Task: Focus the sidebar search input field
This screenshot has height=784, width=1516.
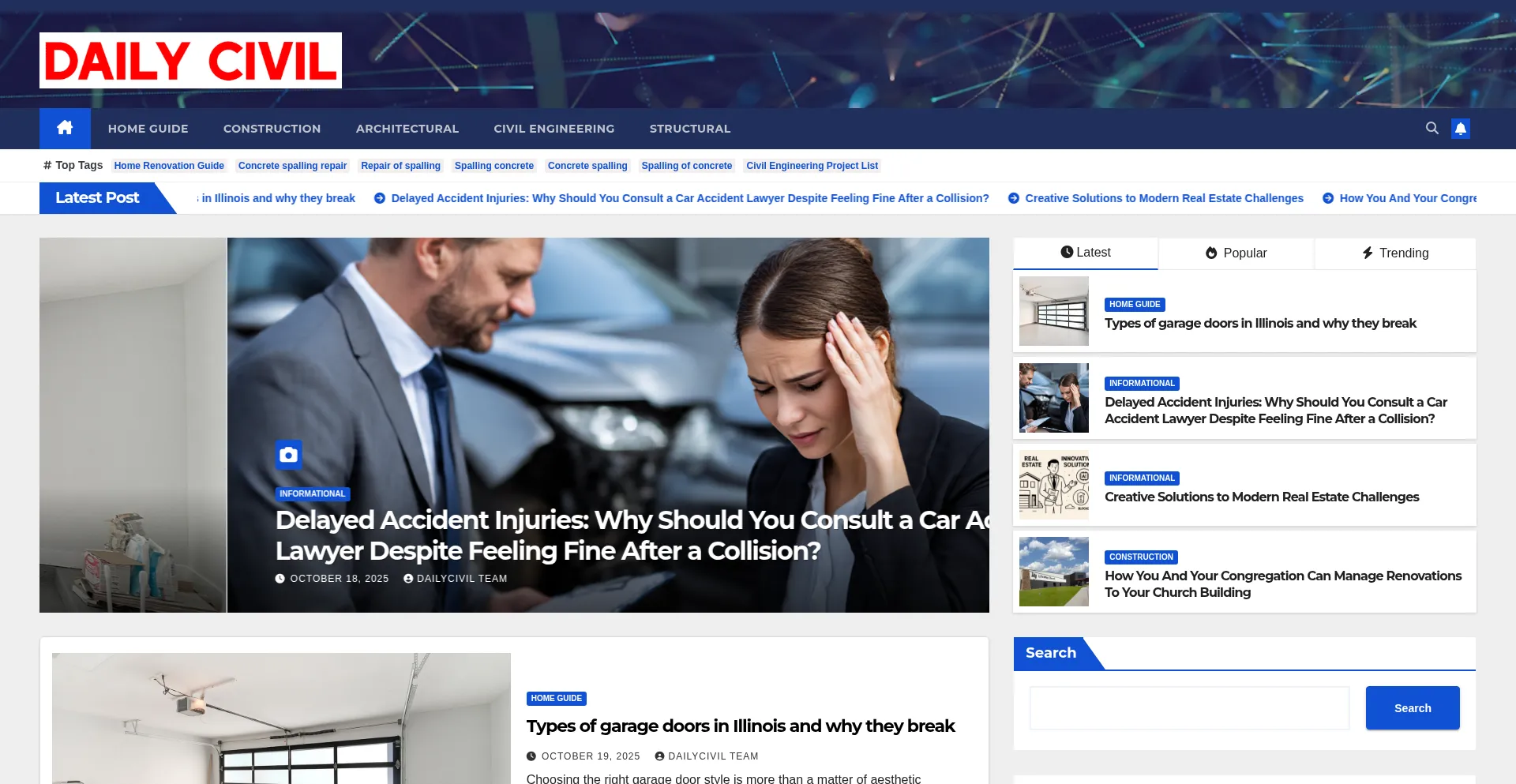Action: [x=1190, y=708]
